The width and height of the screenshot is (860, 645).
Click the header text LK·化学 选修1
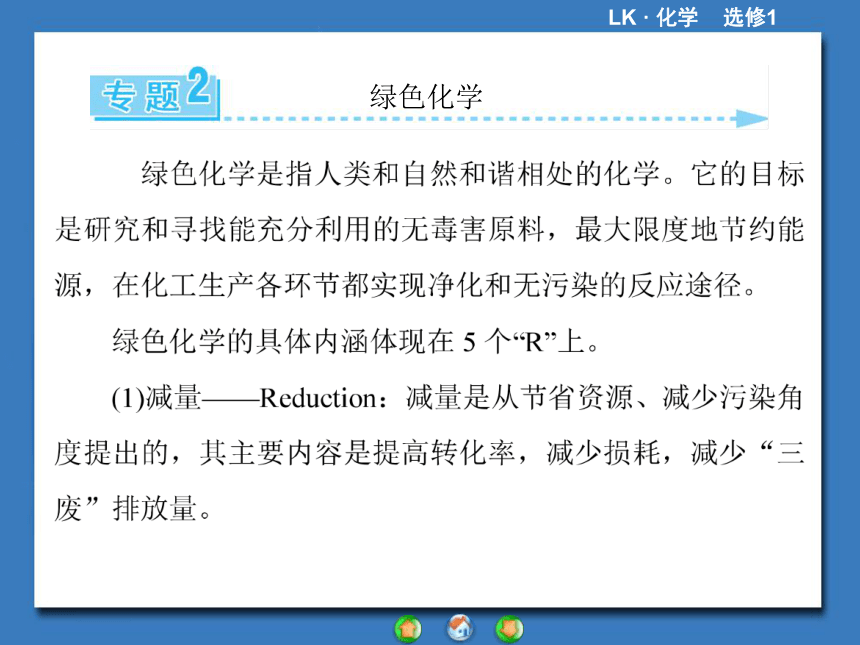point(692,18)
